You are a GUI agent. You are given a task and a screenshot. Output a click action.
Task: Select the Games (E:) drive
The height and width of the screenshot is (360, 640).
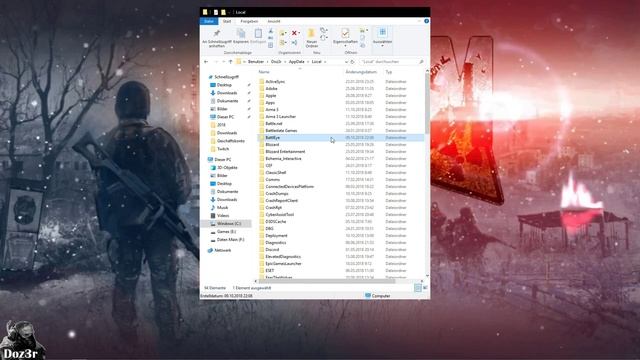click(x=226, y=231)
